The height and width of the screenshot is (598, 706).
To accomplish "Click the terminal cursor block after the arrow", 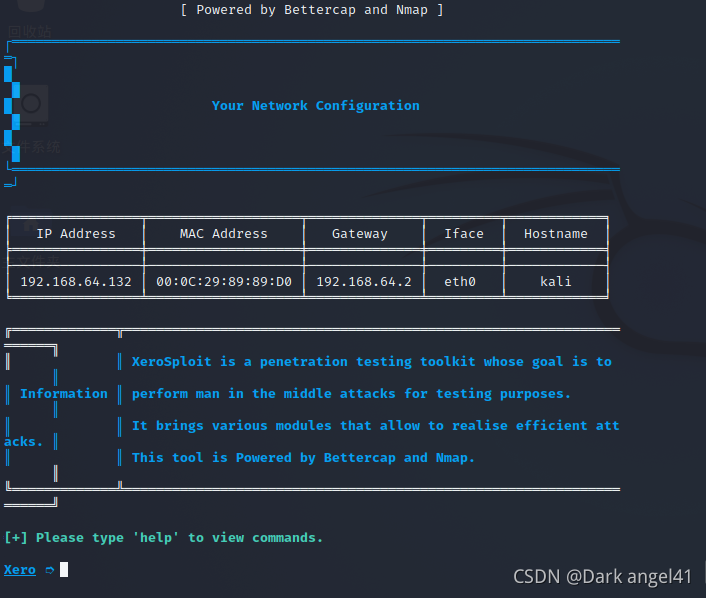I will [64, 570].
